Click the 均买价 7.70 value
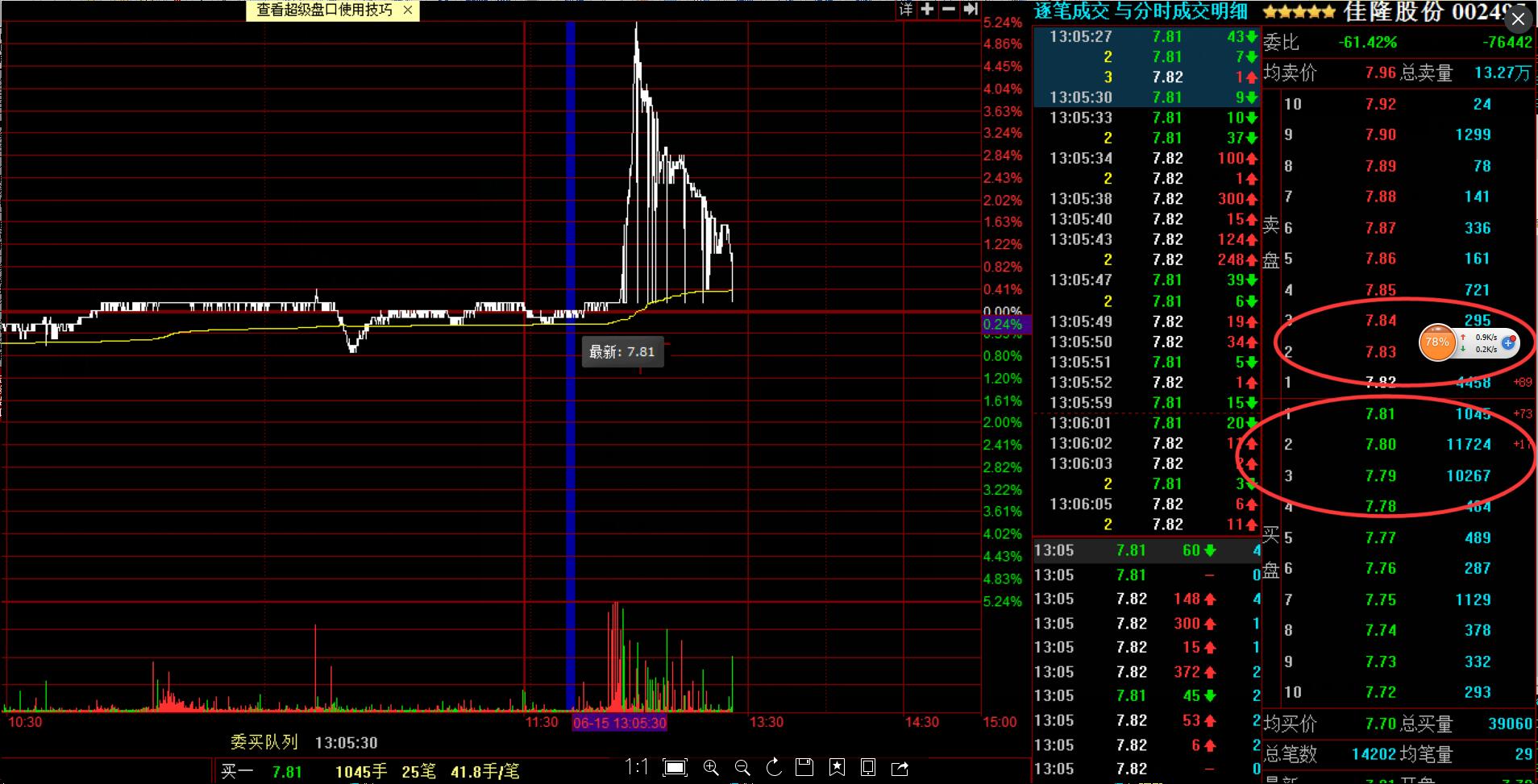The width and height of the screenshot is (1538, 784). pos(1380,724)
